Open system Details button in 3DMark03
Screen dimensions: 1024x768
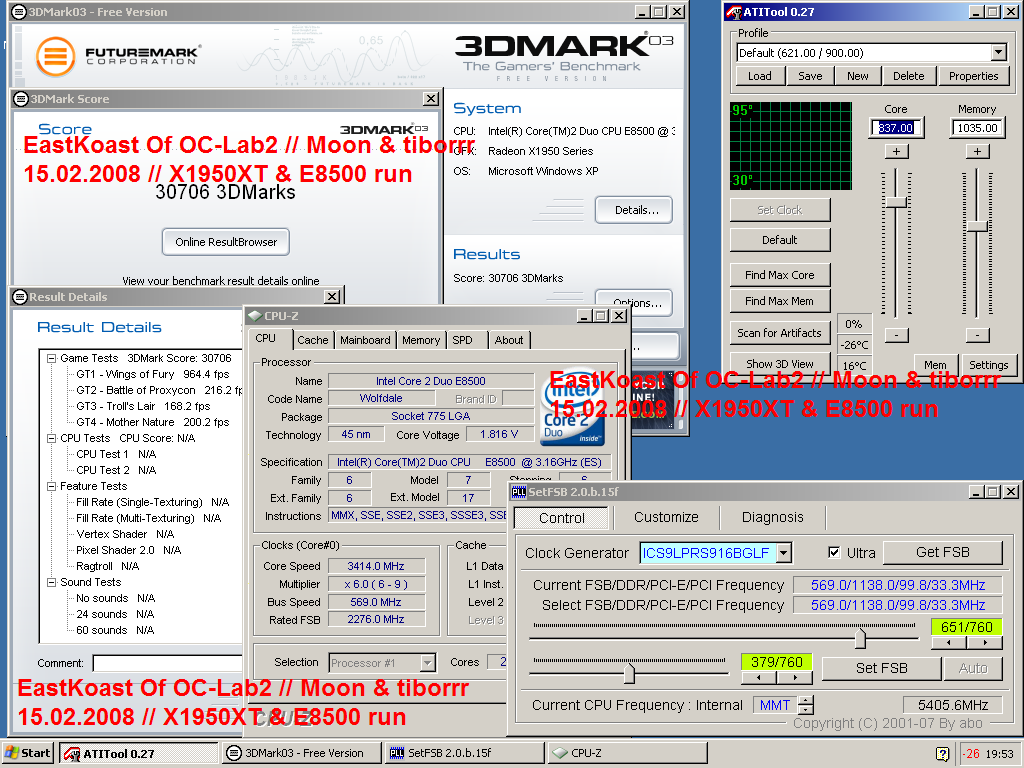coord(633,210)
